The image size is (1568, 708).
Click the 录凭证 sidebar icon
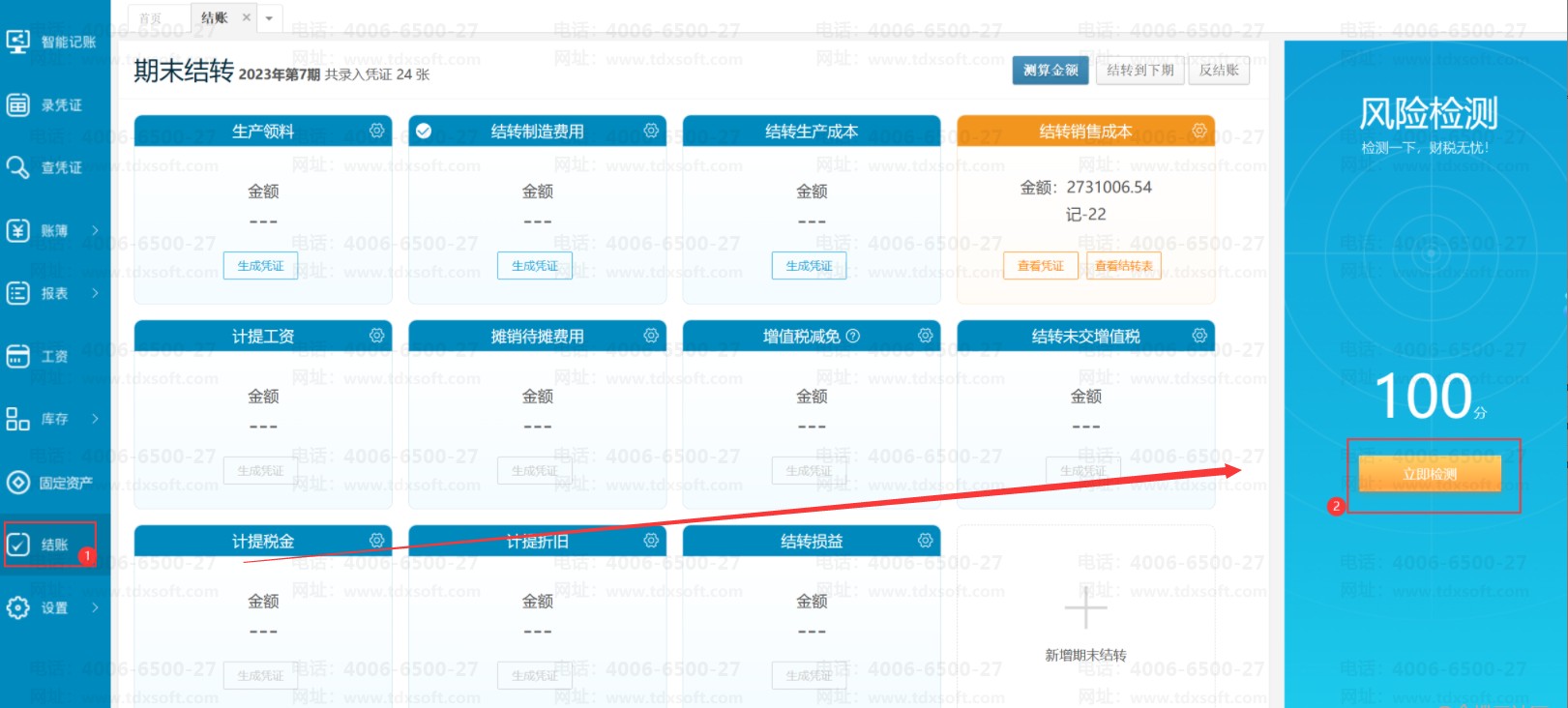(18, 104)
